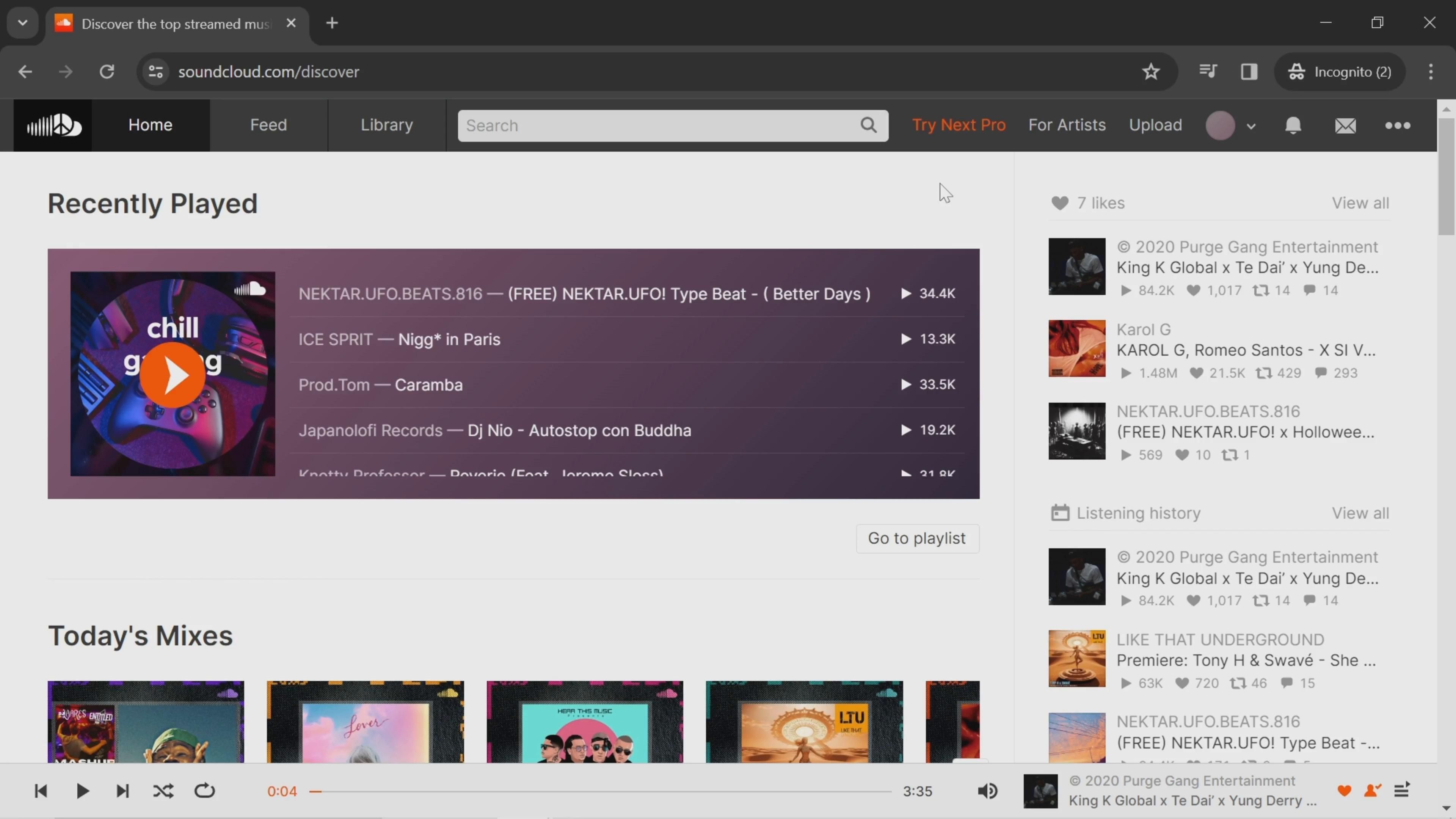Open the next up queue icon

tap(1401, 790)
